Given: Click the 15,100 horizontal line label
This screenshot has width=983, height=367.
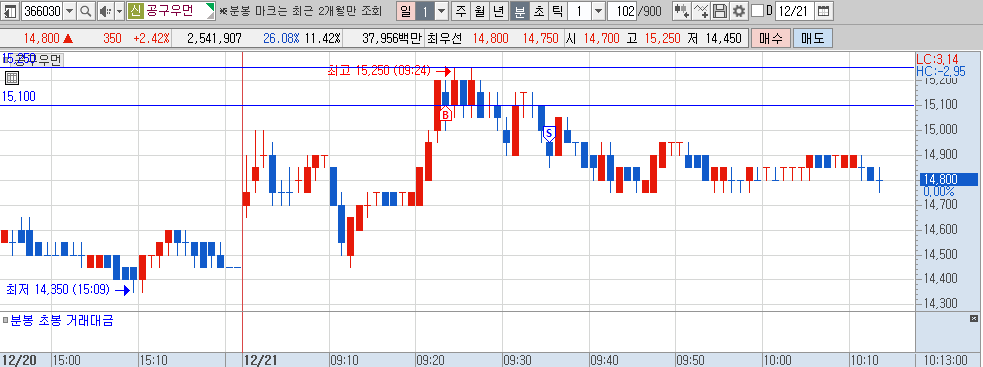Looking at the screenshot, I should (x=19, y=97).
